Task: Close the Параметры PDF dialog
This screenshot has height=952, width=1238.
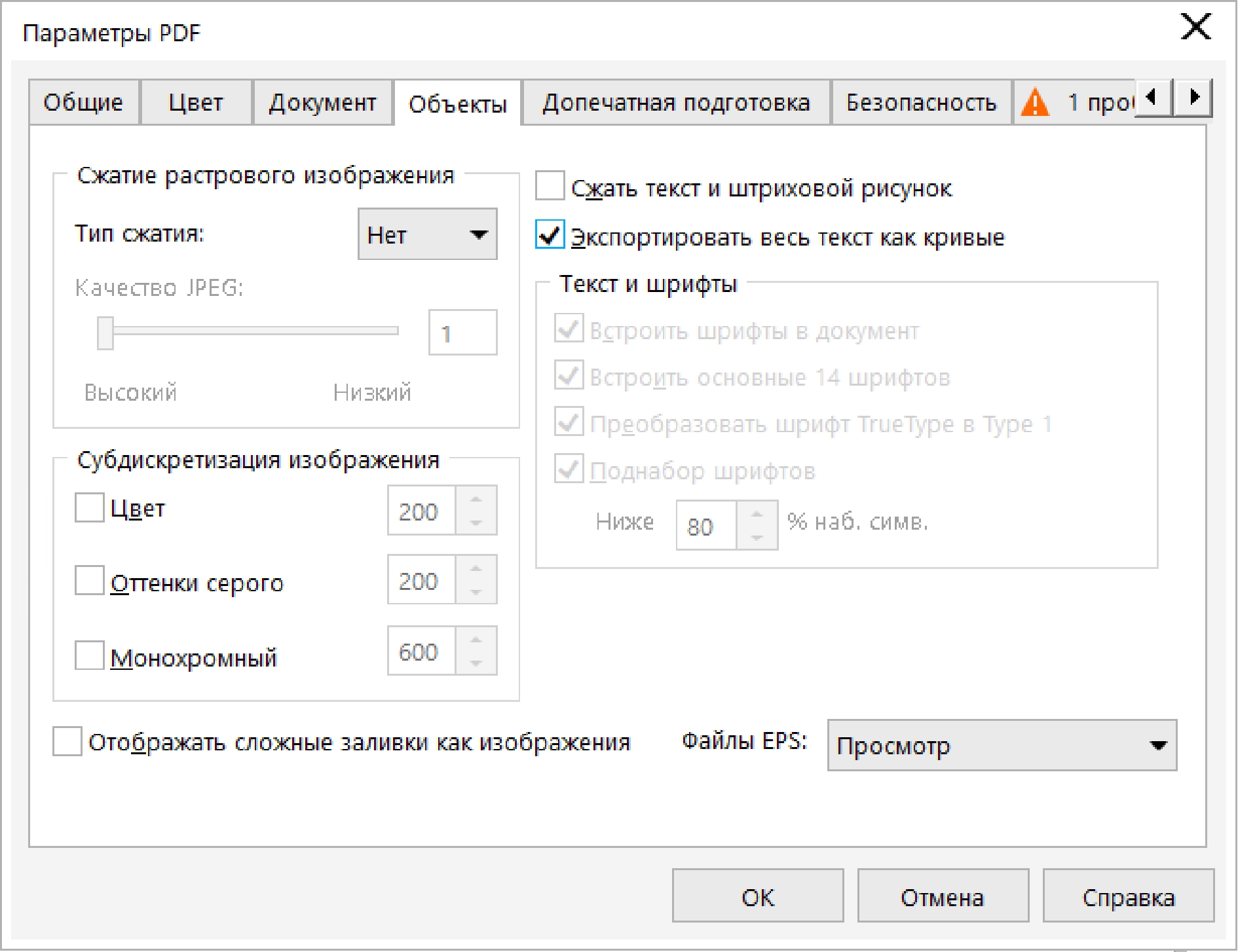Action: click(1196, 27)
